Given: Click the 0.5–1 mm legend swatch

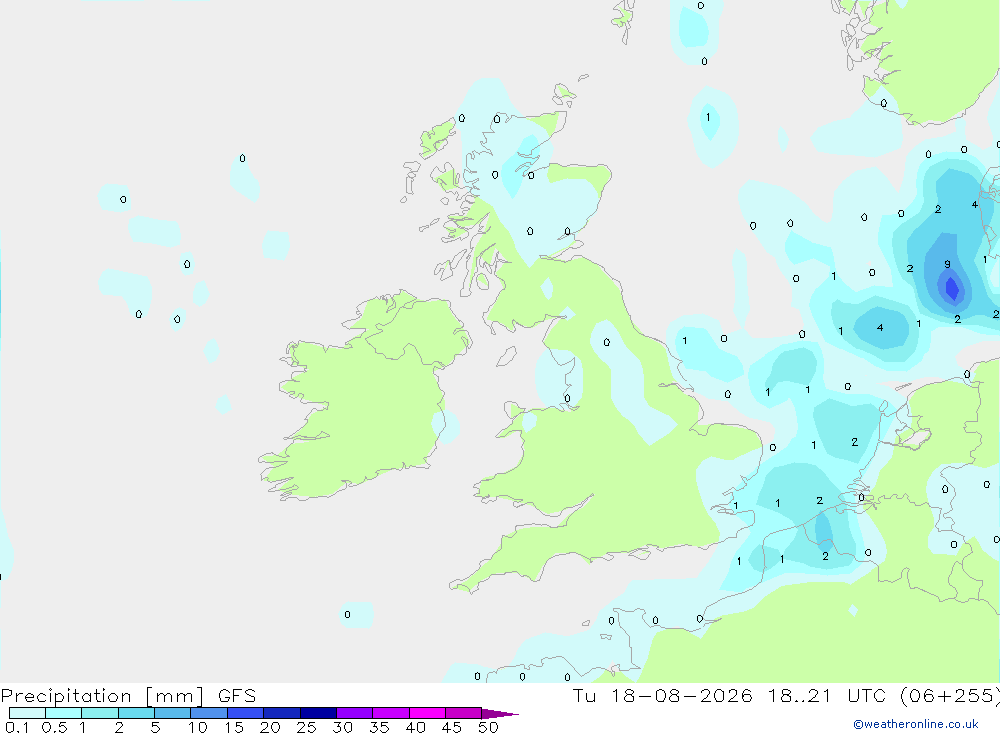Looking at the screenshot, I should pos(64,713).
